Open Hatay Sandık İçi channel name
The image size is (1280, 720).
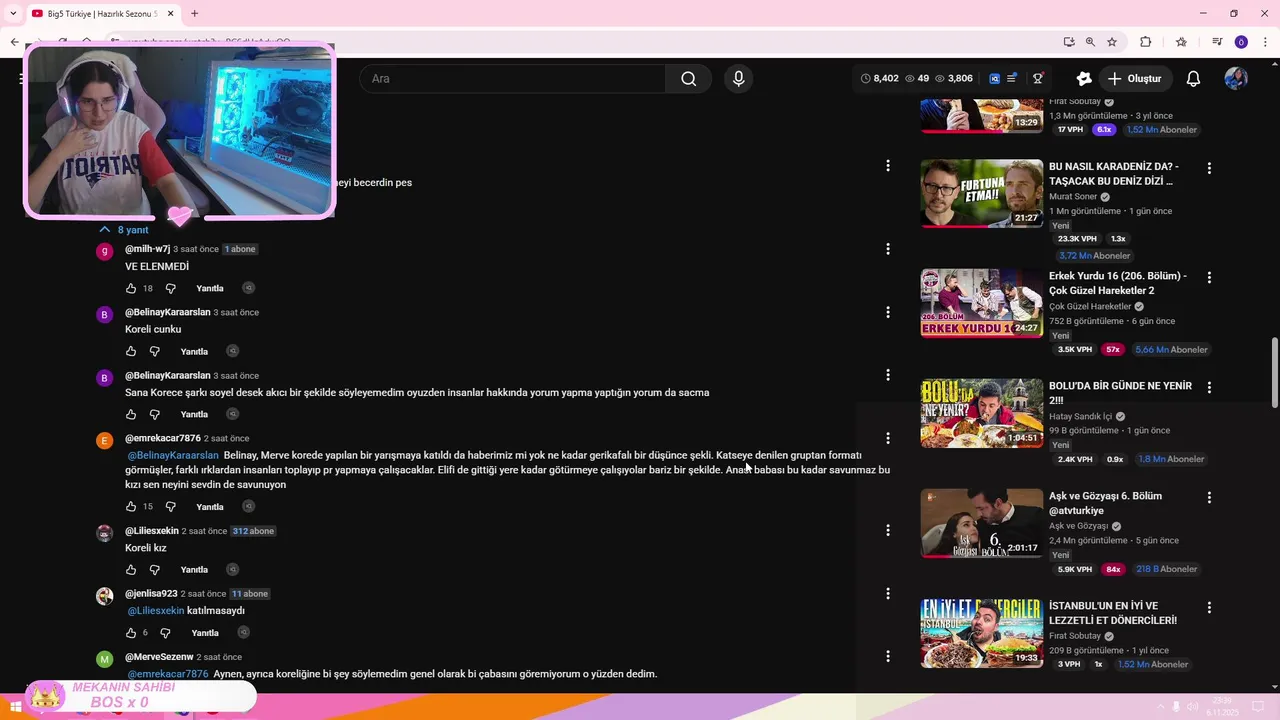(x=1080, y=416)
